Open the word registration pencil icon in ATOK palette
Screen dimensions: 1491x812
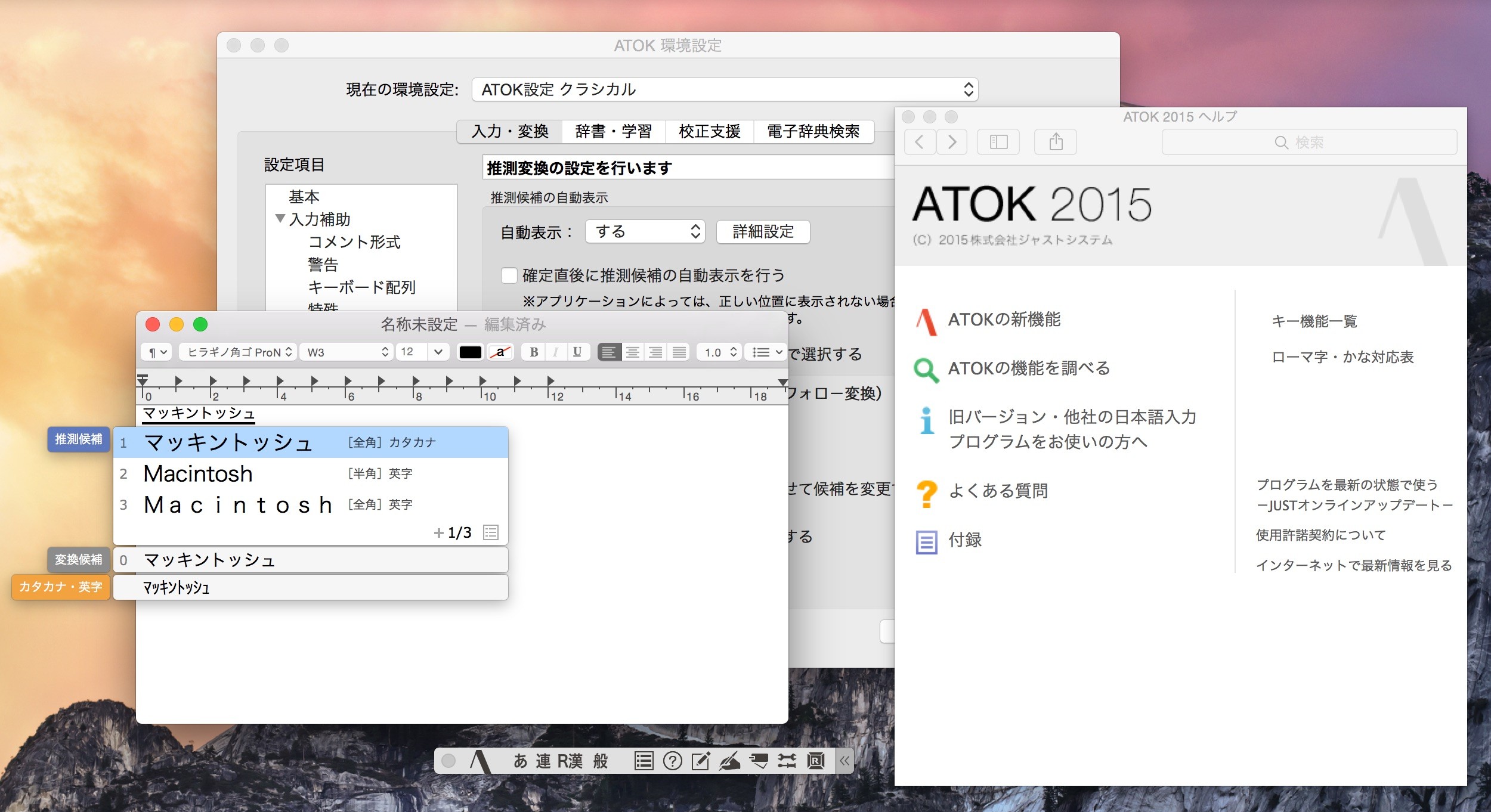pyautogui.click(x=701, y=761)
